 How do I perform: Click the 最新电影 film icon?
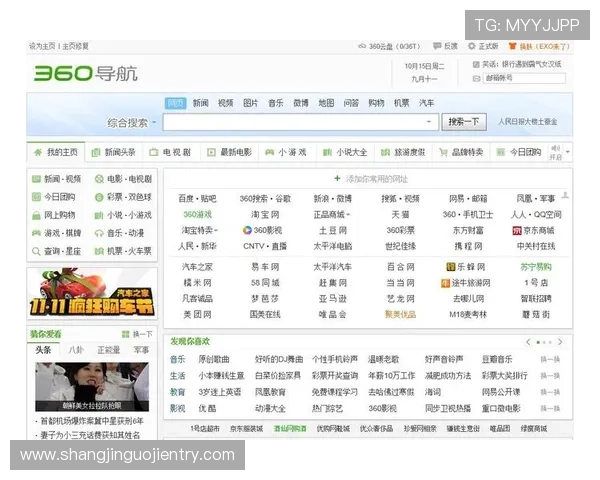(211, 152)
